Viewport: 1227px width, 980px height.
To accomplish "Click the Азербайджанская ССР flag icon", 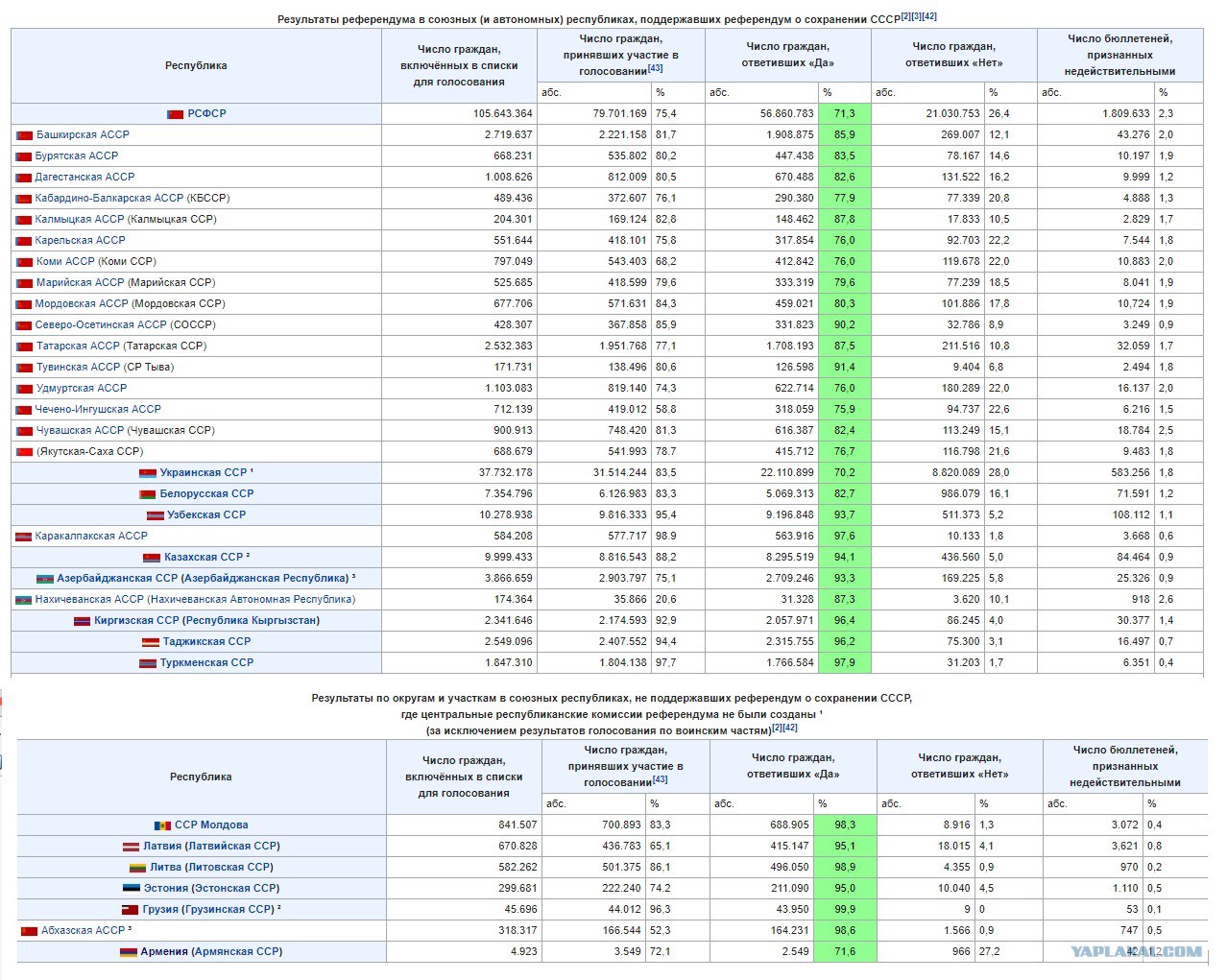I will [x=45, y=579].
